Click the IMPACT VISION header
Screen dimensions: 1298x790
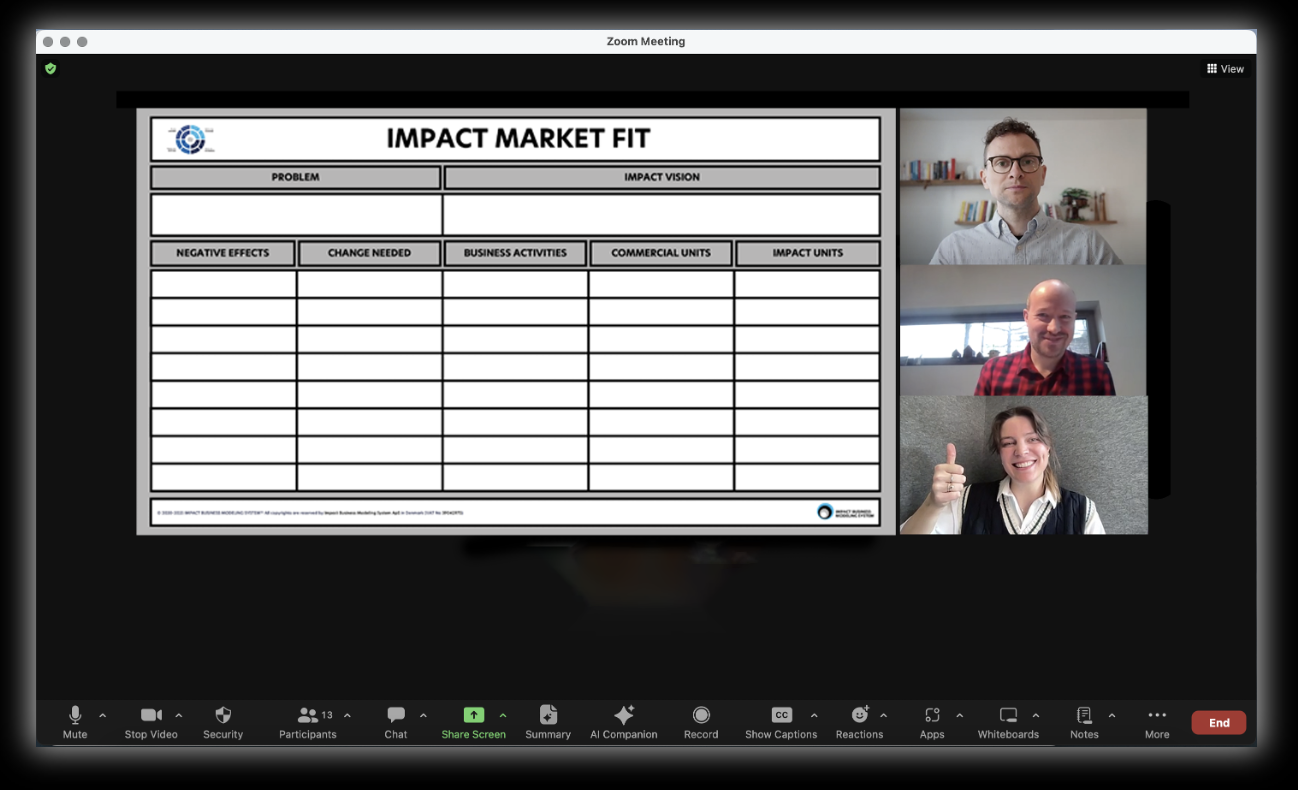click(662, 177)
